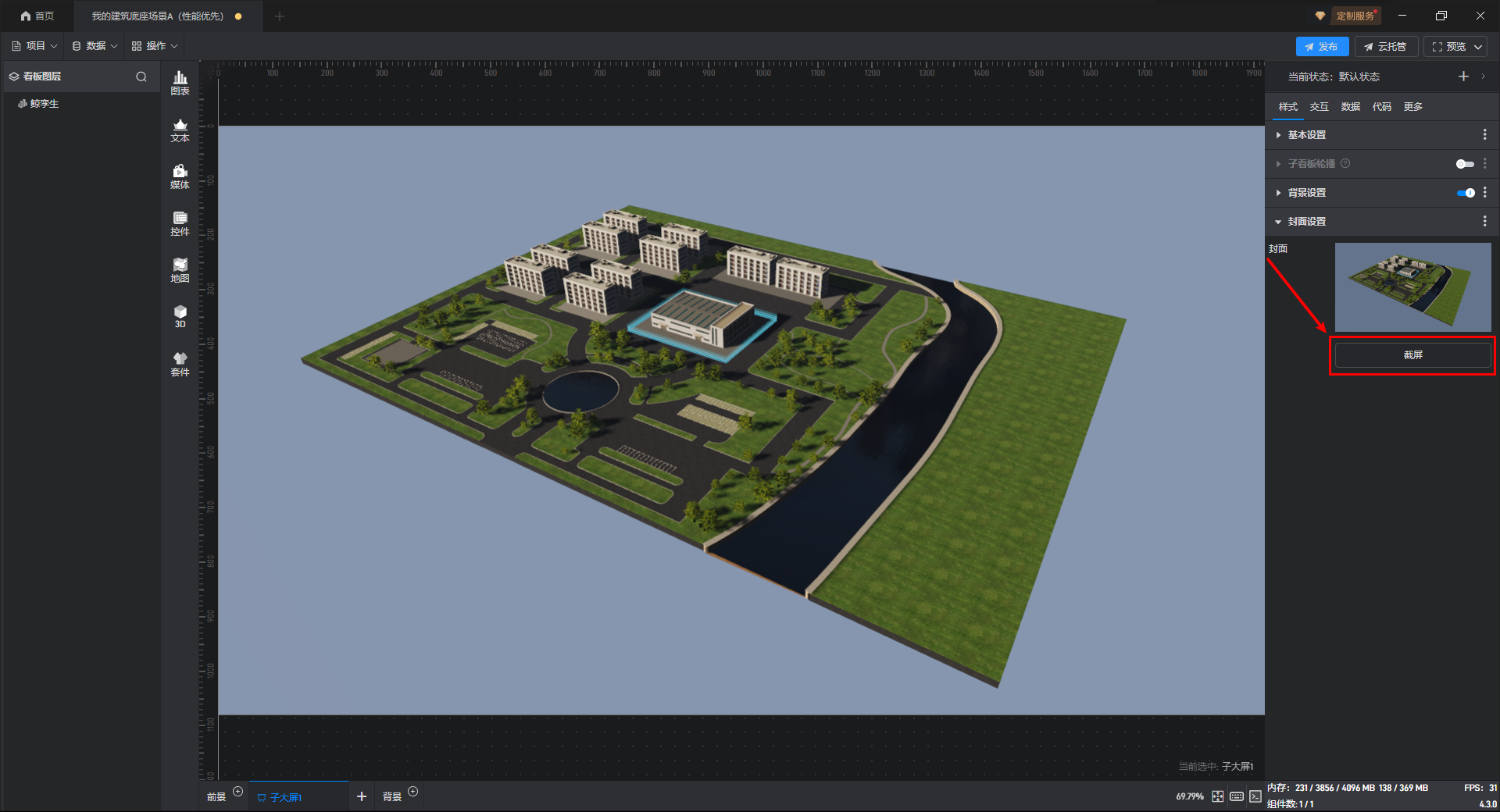This screenshot has width=1500, height=812.
Task: Add a new sub-screen with the plus button
Action: pyautogui.click(x=362, y=796)
